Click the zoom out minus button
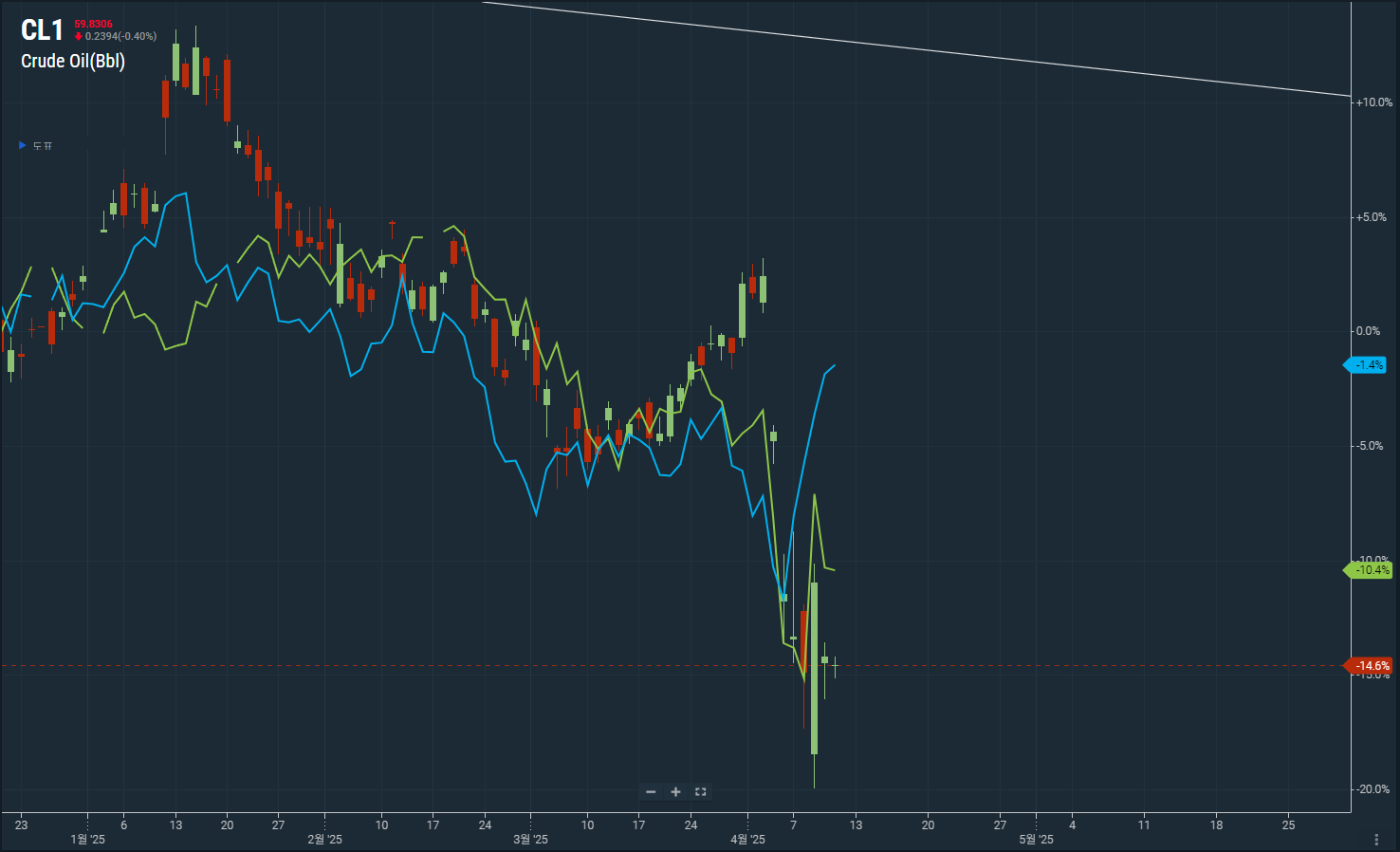 point(651,792)
